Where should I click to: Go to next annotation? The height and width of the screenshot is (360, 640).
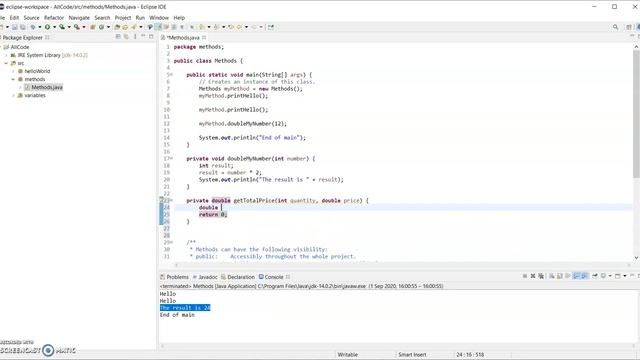coord(202,27)
